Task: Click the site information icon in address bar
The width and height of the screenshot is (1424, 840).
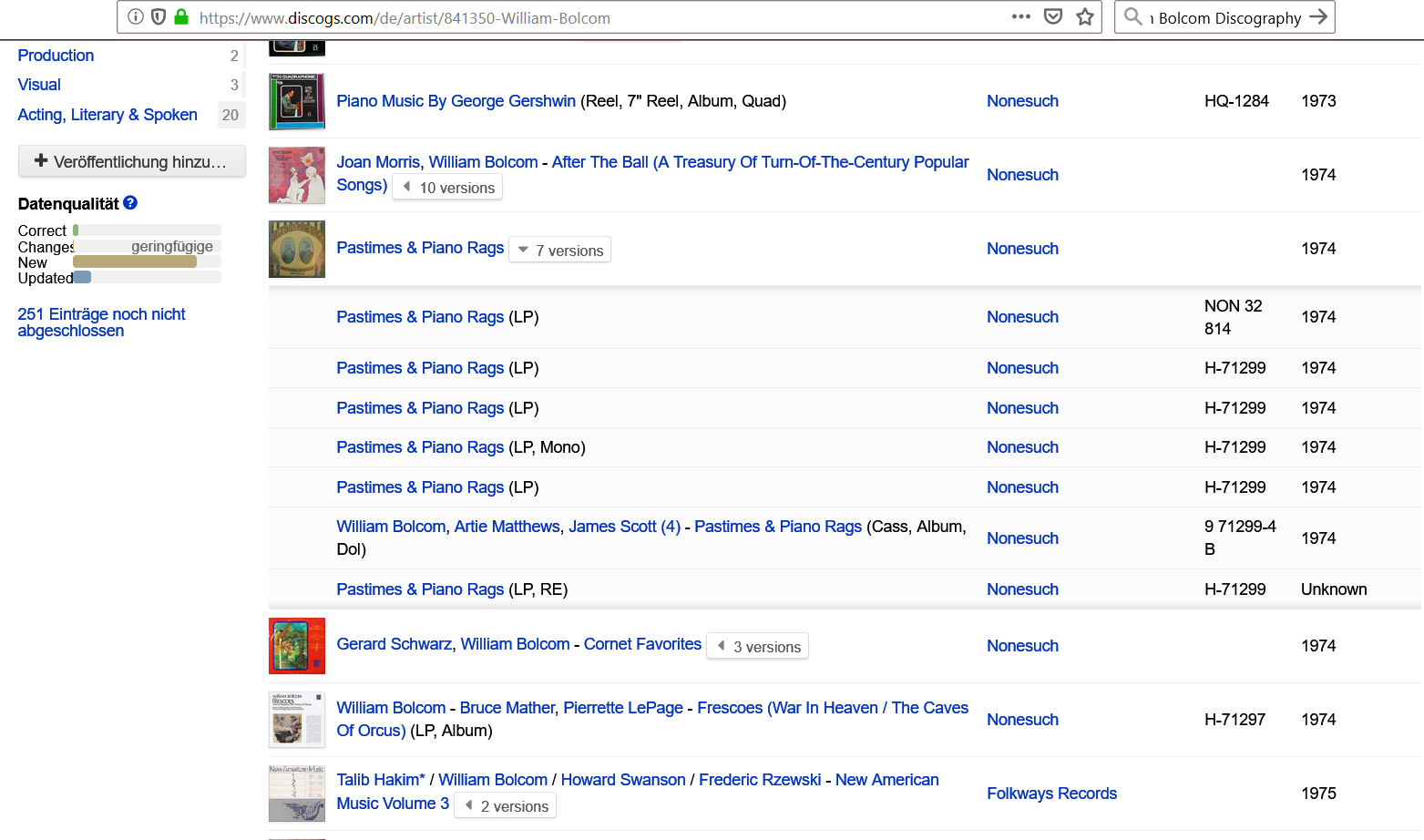Action: pyautogui.click(x=136, y=16)
